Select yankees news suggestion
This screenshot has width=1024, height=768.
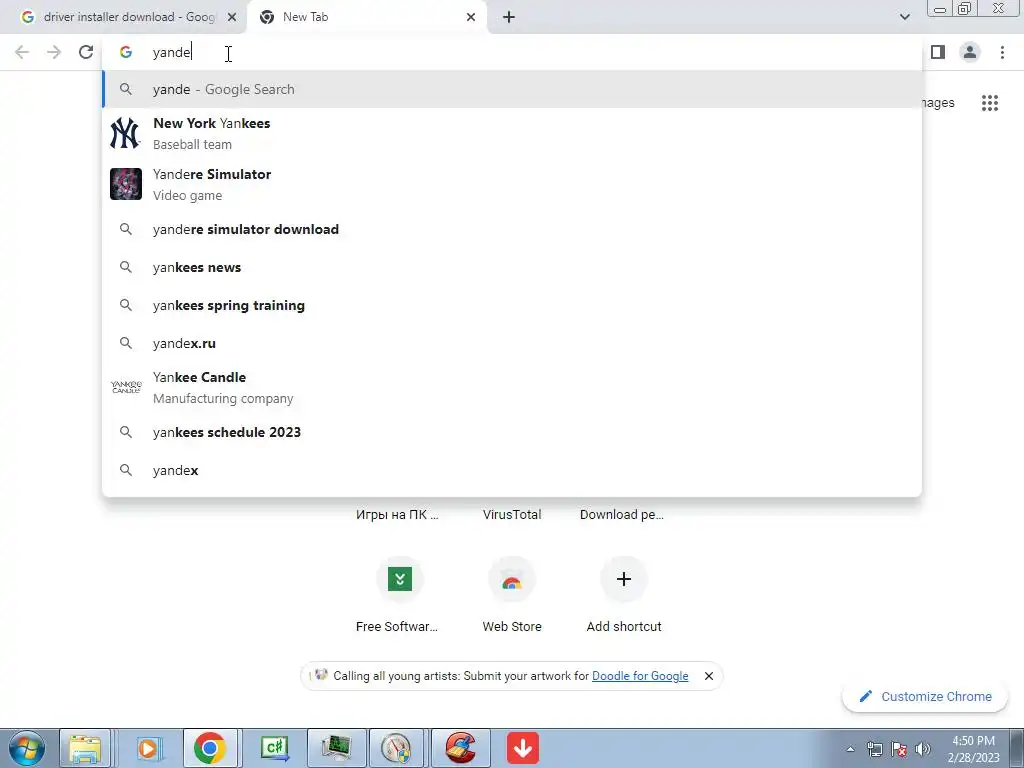pyautogui.click(x=512, y=267)
